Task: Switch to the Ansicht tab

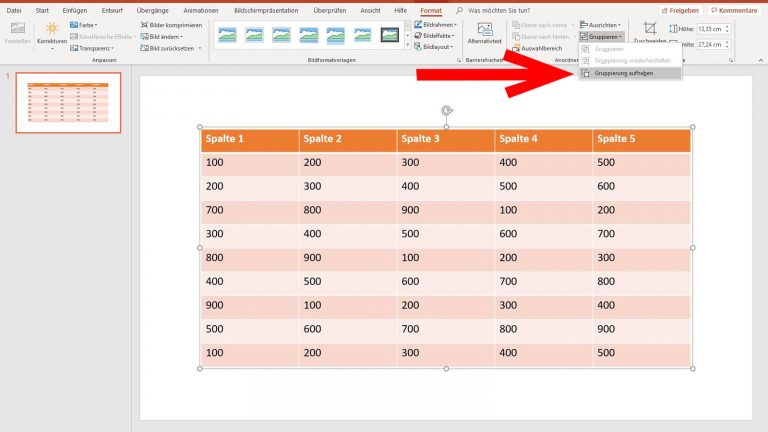Action: (x=370, y=10)
